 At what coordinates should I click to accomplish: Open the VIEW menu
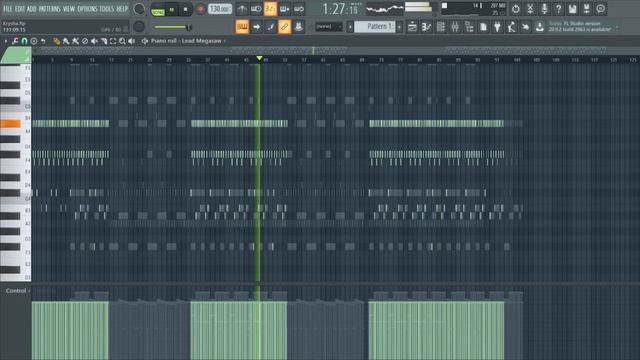(69, 9)
